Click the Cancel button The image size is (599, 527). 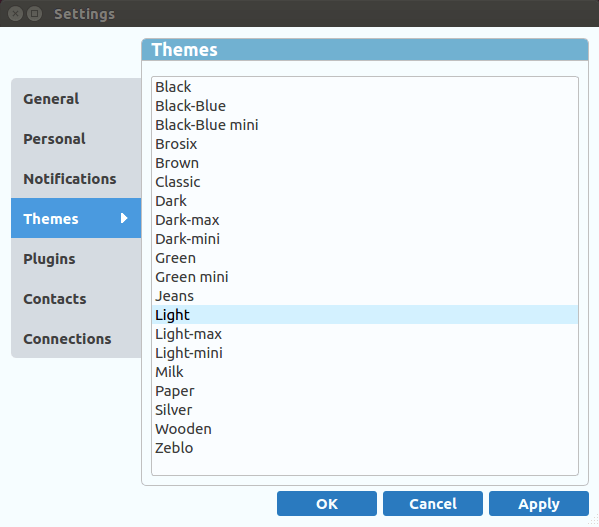[433, 504]
